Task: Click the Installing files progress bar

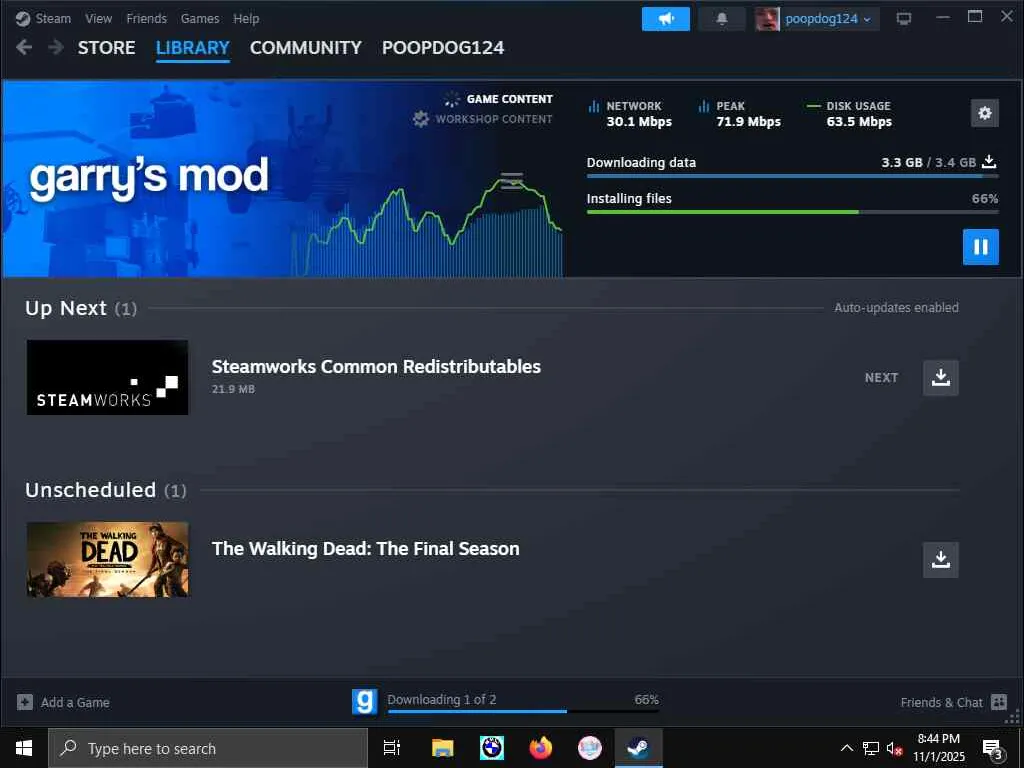Action: coord(792,212)
